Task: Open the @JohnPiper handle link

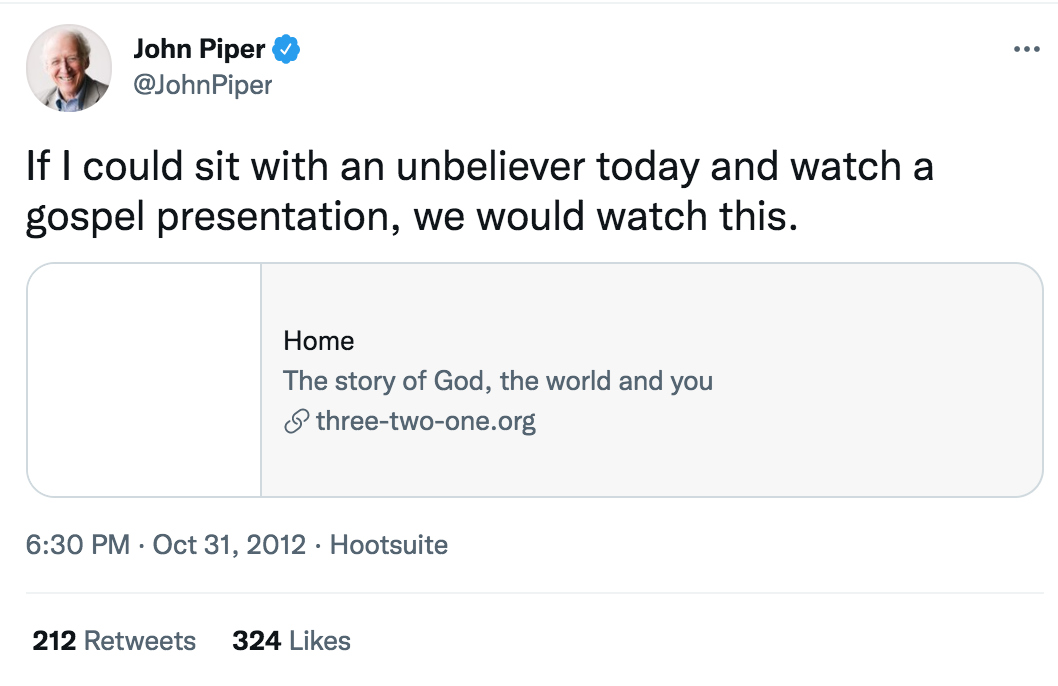Action: coord(202,85)
